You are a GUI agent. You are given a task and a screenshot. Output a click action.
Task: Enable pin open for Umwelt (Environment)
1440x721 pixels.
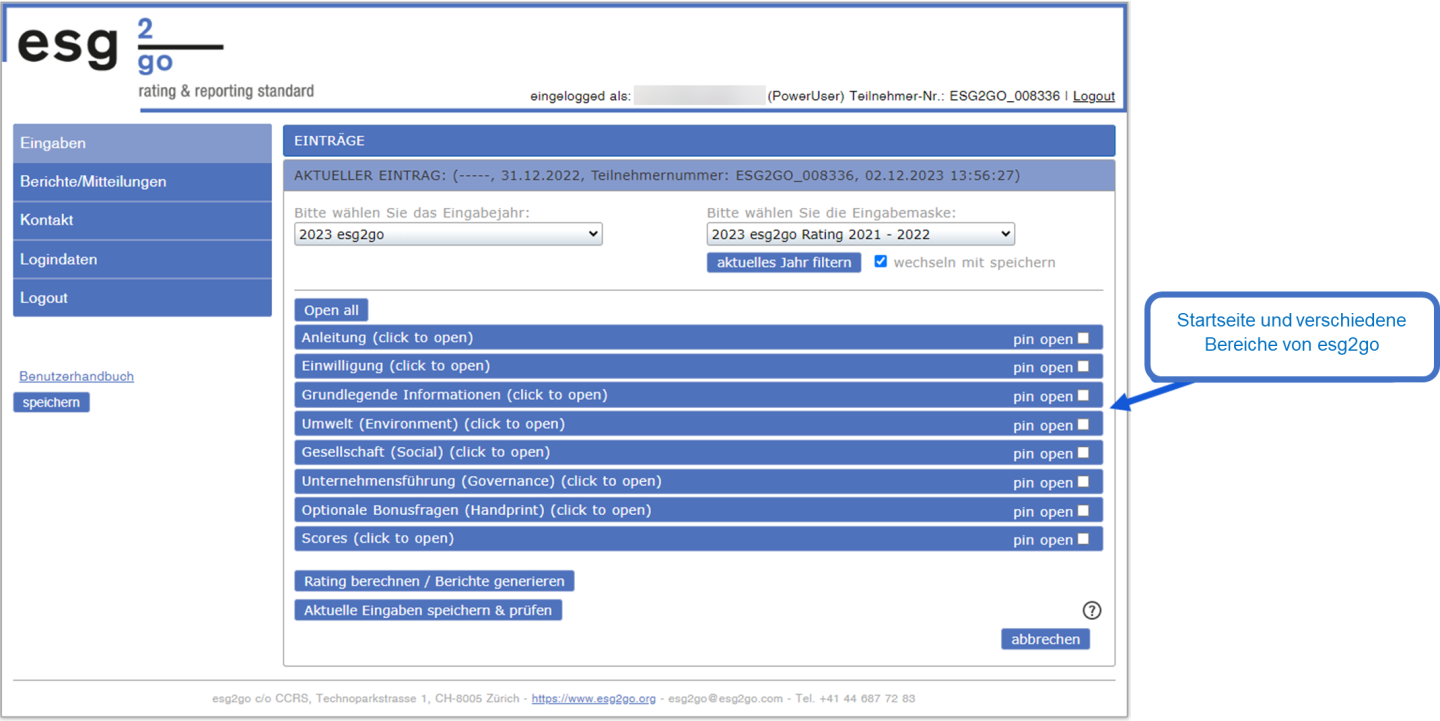point(1083,424)
